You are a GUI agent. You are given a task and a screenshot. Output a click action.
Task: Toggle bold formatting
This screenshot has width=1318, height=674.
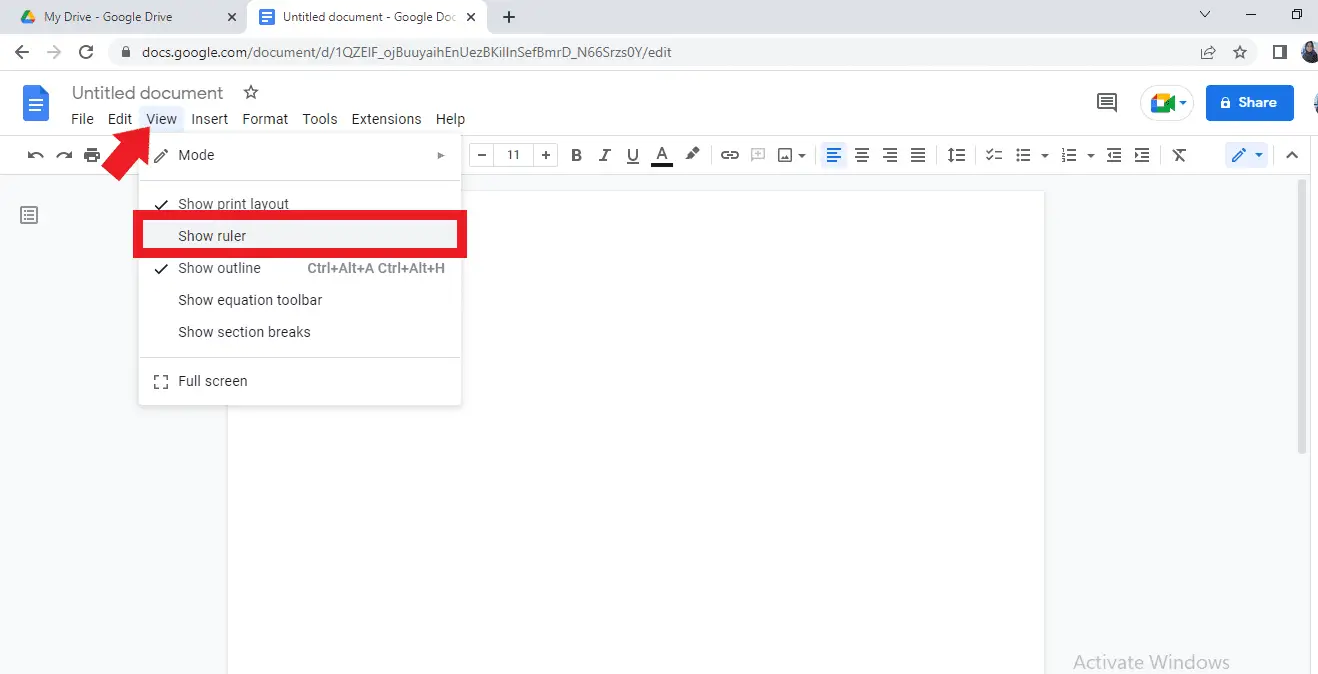point(576,155)
